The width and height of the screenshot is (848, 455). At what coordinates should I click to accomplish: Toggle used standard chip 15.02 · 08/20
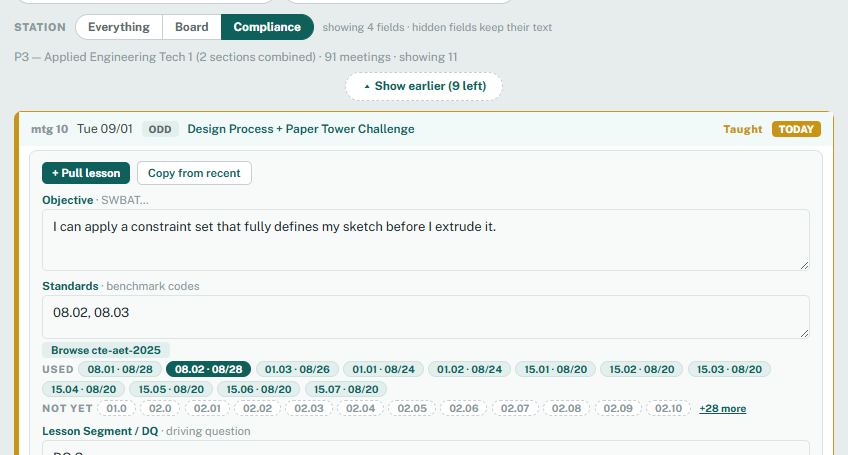[x=642, y=370]
